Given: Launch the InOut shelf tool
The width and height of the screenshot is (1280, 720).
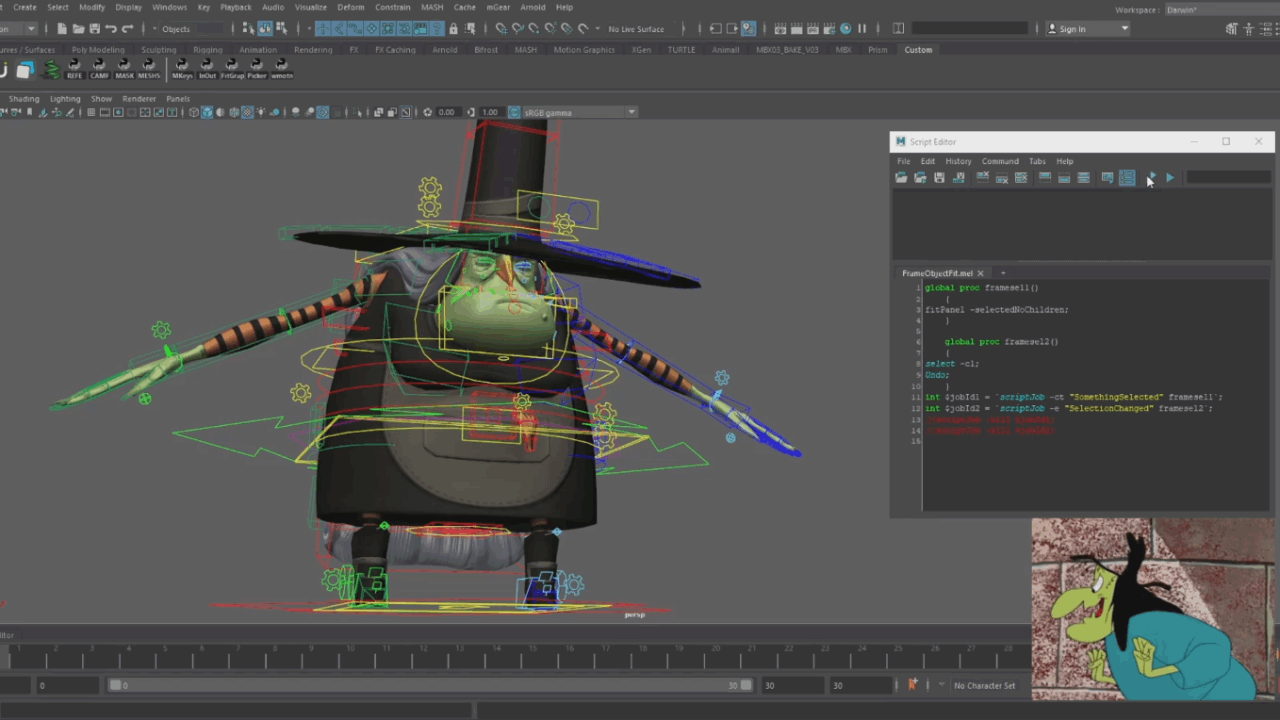Looking at the screenshot, I should tap(207, 70).
